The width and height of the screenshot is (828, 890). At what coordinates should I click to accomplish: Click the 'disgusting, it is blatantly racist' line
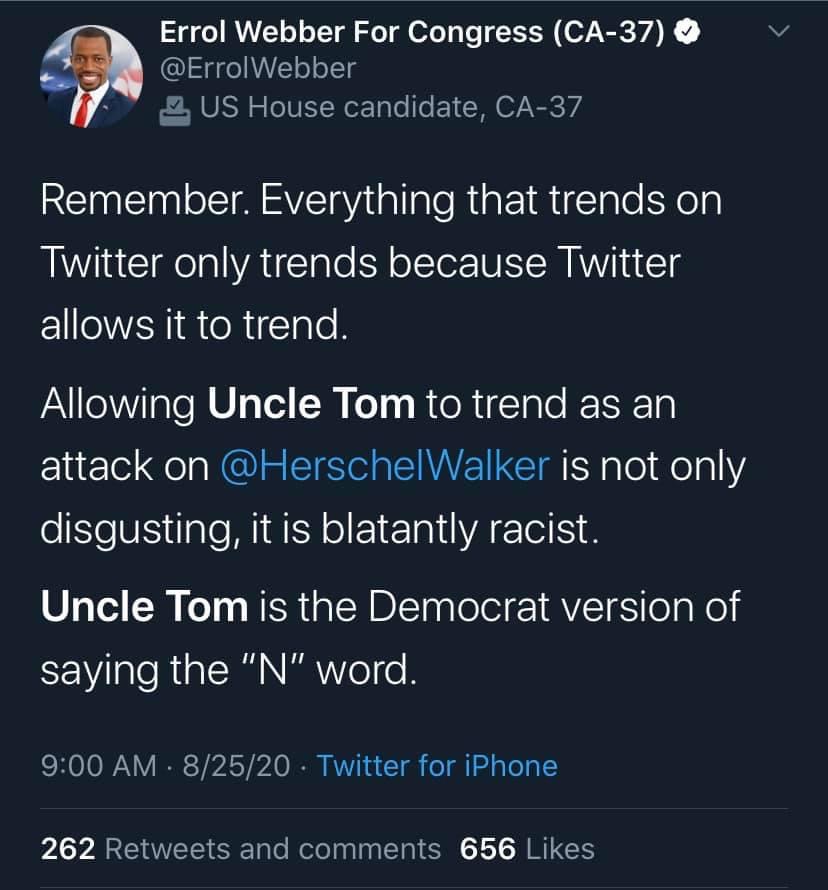(x=320, y=529)
